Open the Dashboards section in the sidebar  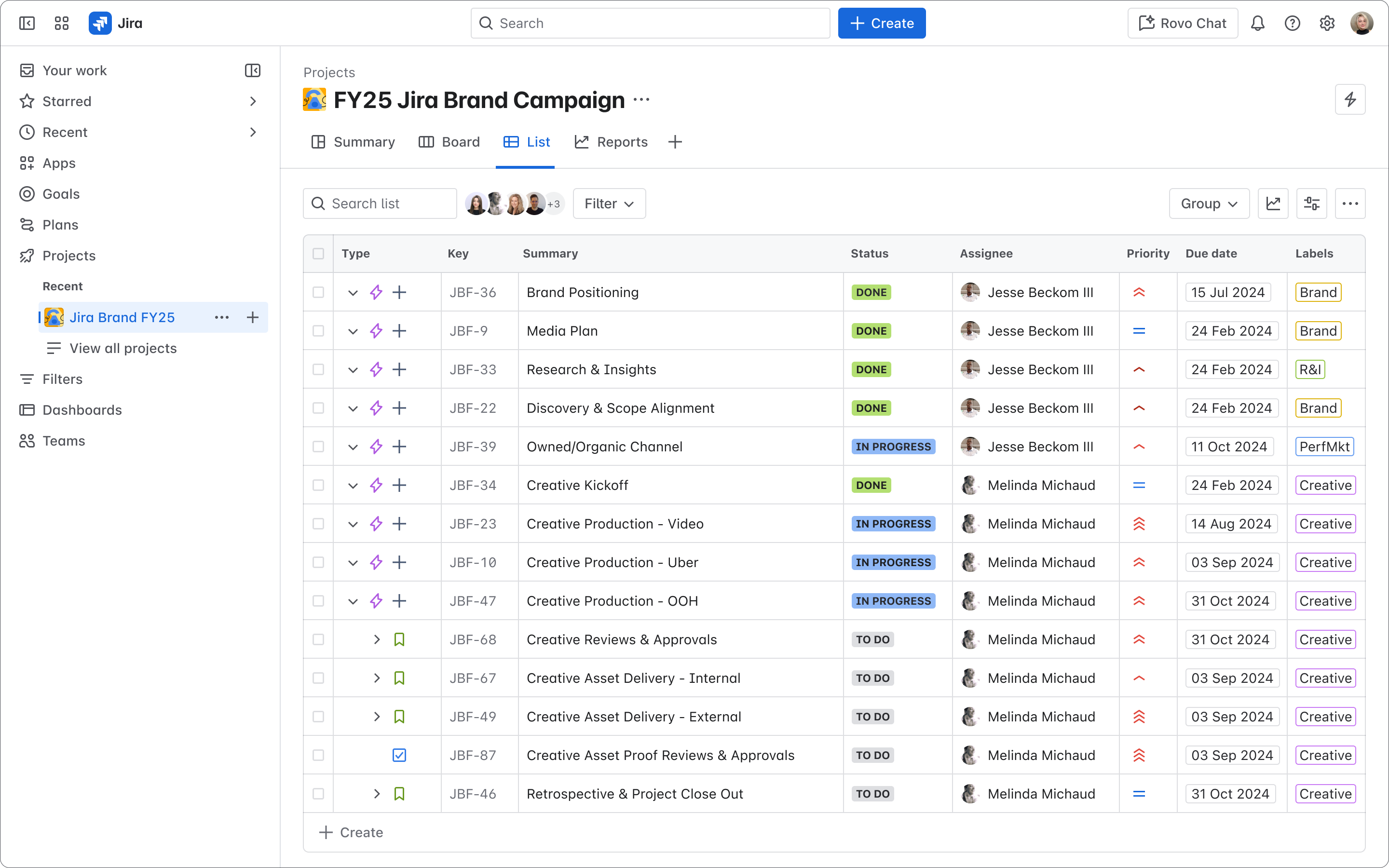point(82,410)
